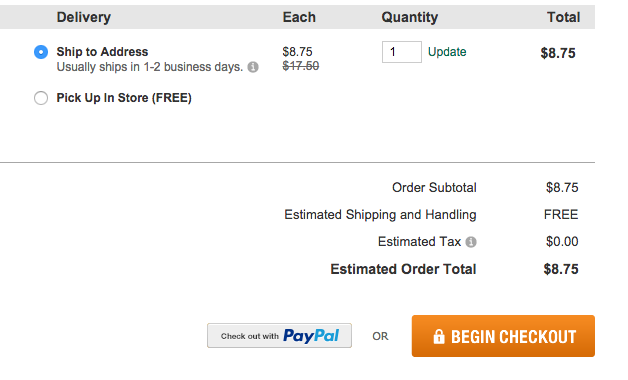
Task: Click the lock icon on Begin Checkout
Action: pyautogui.click(x=439, y=336)
